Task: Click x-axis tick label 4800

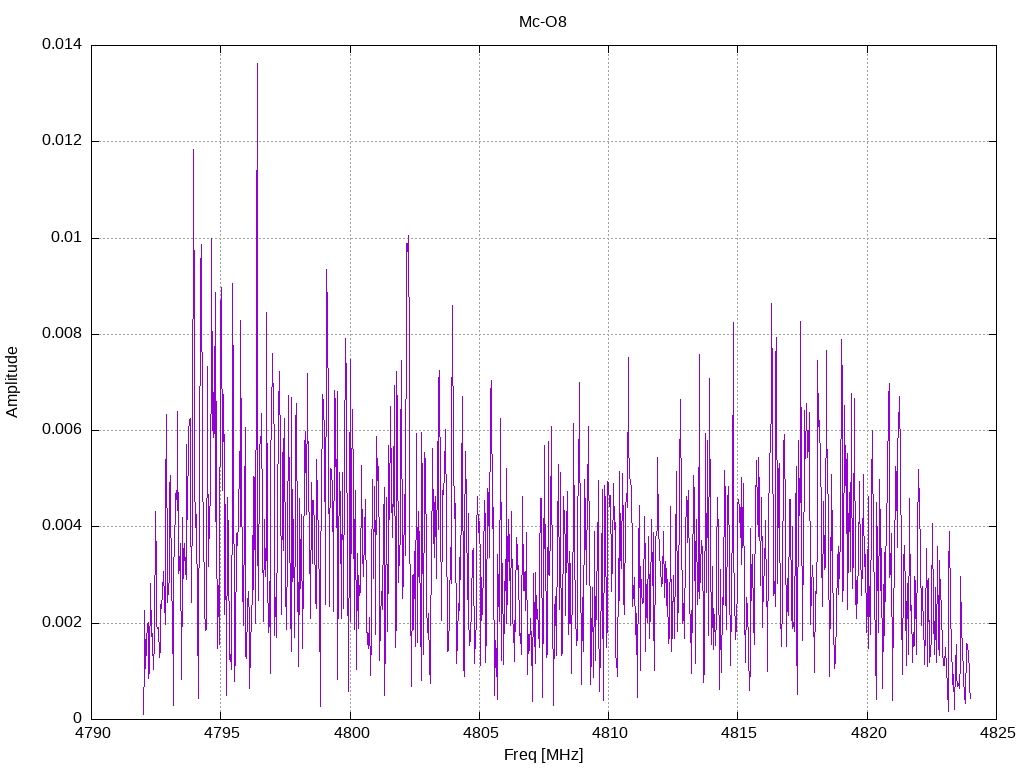Action: [x=350, y=733]
